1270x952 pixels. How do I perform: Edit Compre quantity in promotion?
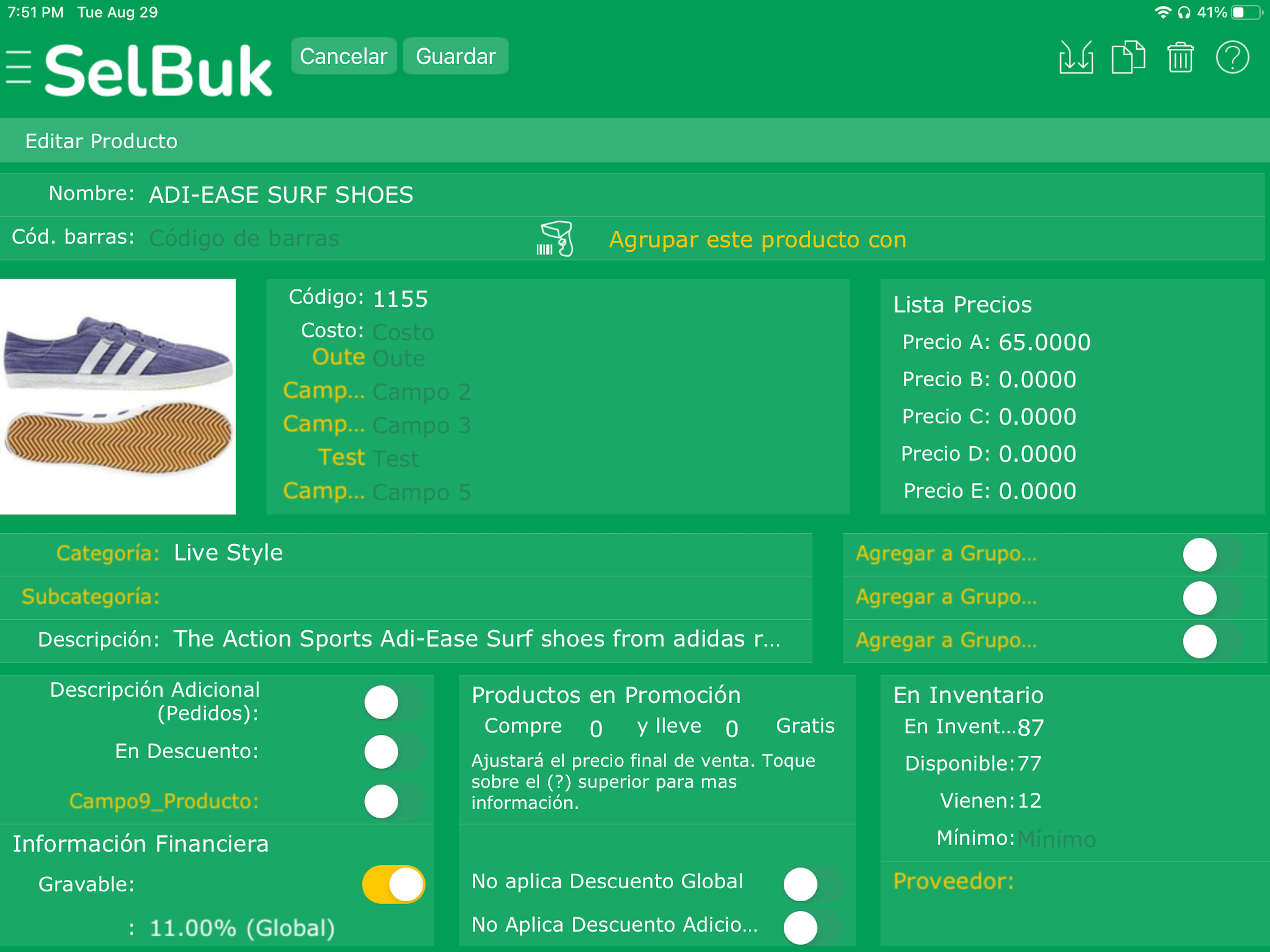click(x=596, y=728)
